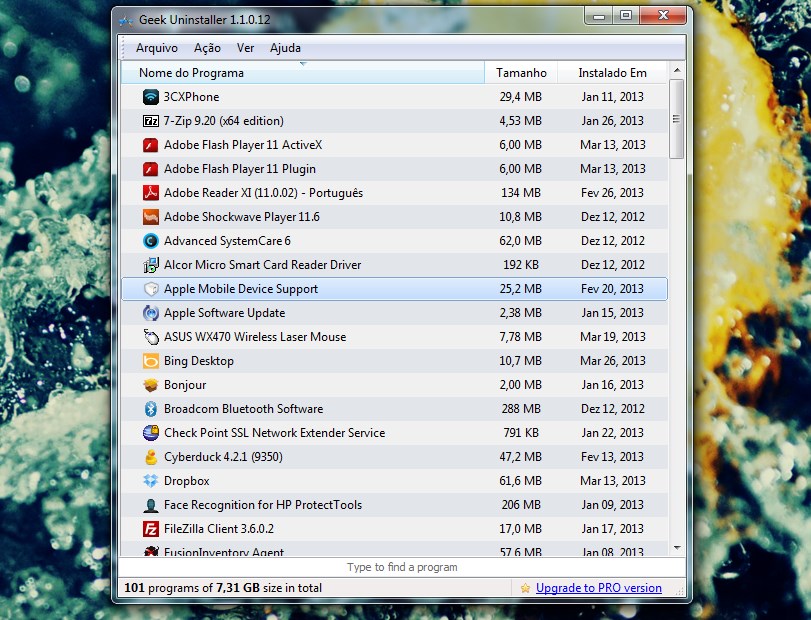This screenshot has height=620, width=811.
Task: Select Cyberduck 4.2.1 (9350) name
Action: click(x=223, y=457)
